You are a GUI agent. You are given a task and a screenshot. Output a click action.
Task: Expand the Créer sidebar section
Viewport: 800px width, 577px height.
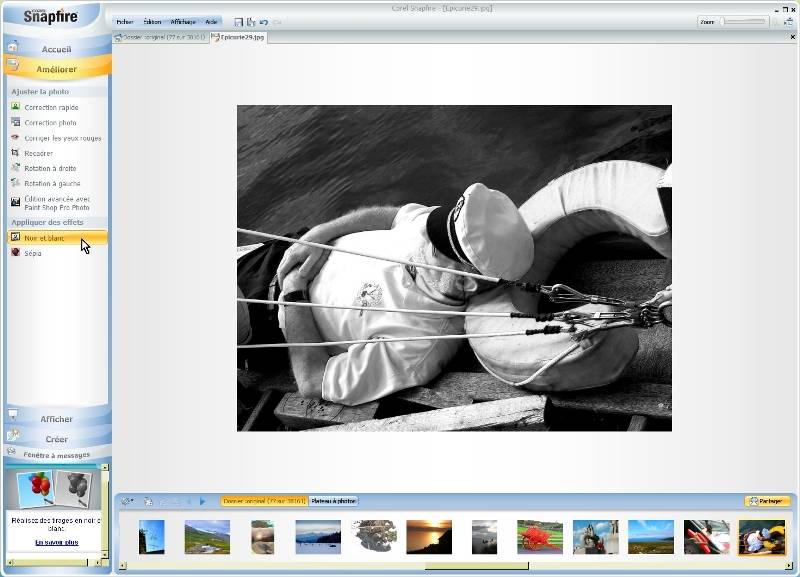tap(56, 439)
